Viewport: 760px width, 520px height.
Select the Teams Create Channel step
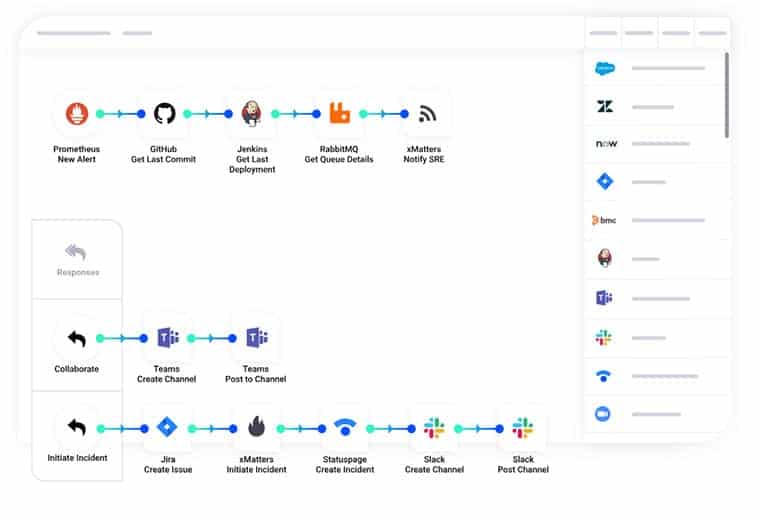pyautogui.click(x=166, y=338)
